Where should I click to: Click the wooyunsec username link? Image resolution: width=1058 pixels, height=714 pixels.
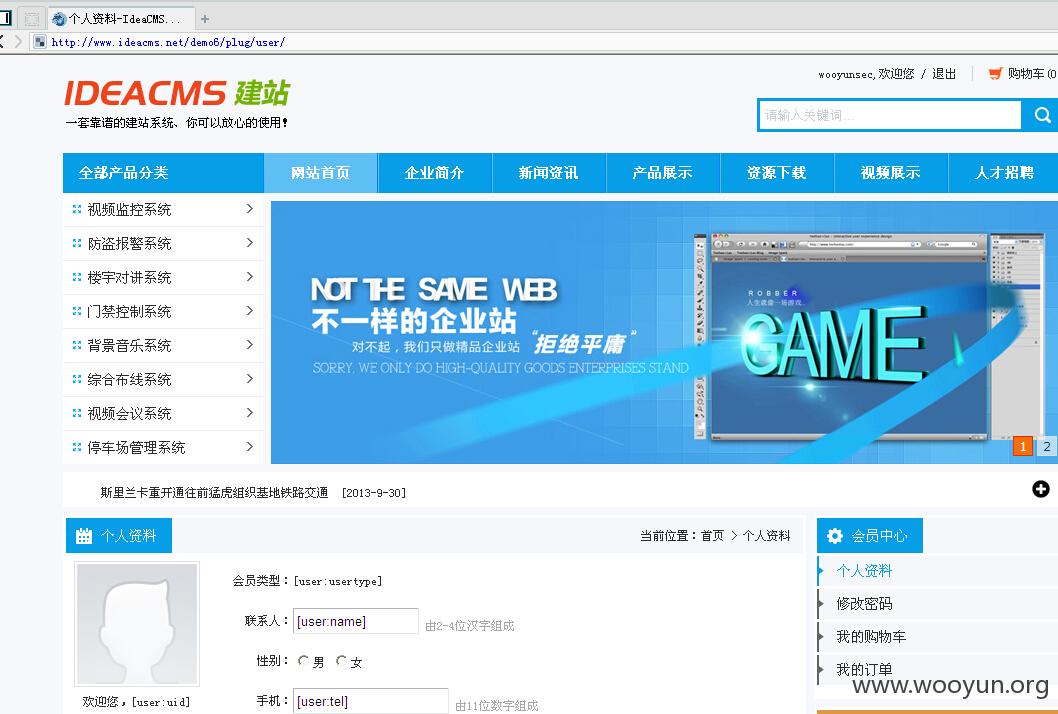(x=846, y=74)
